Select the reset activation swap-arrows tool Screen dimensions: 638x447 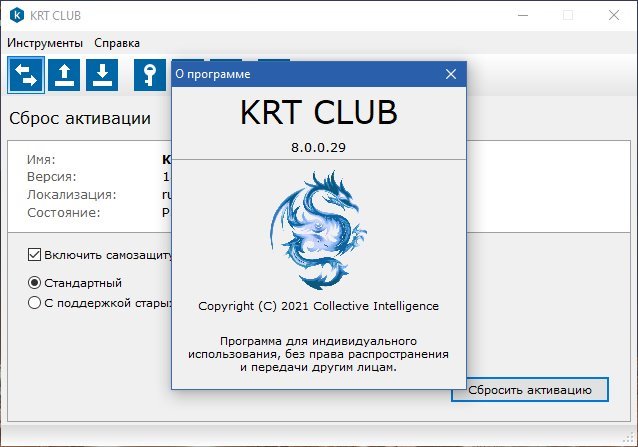click(x=26, y=75)
